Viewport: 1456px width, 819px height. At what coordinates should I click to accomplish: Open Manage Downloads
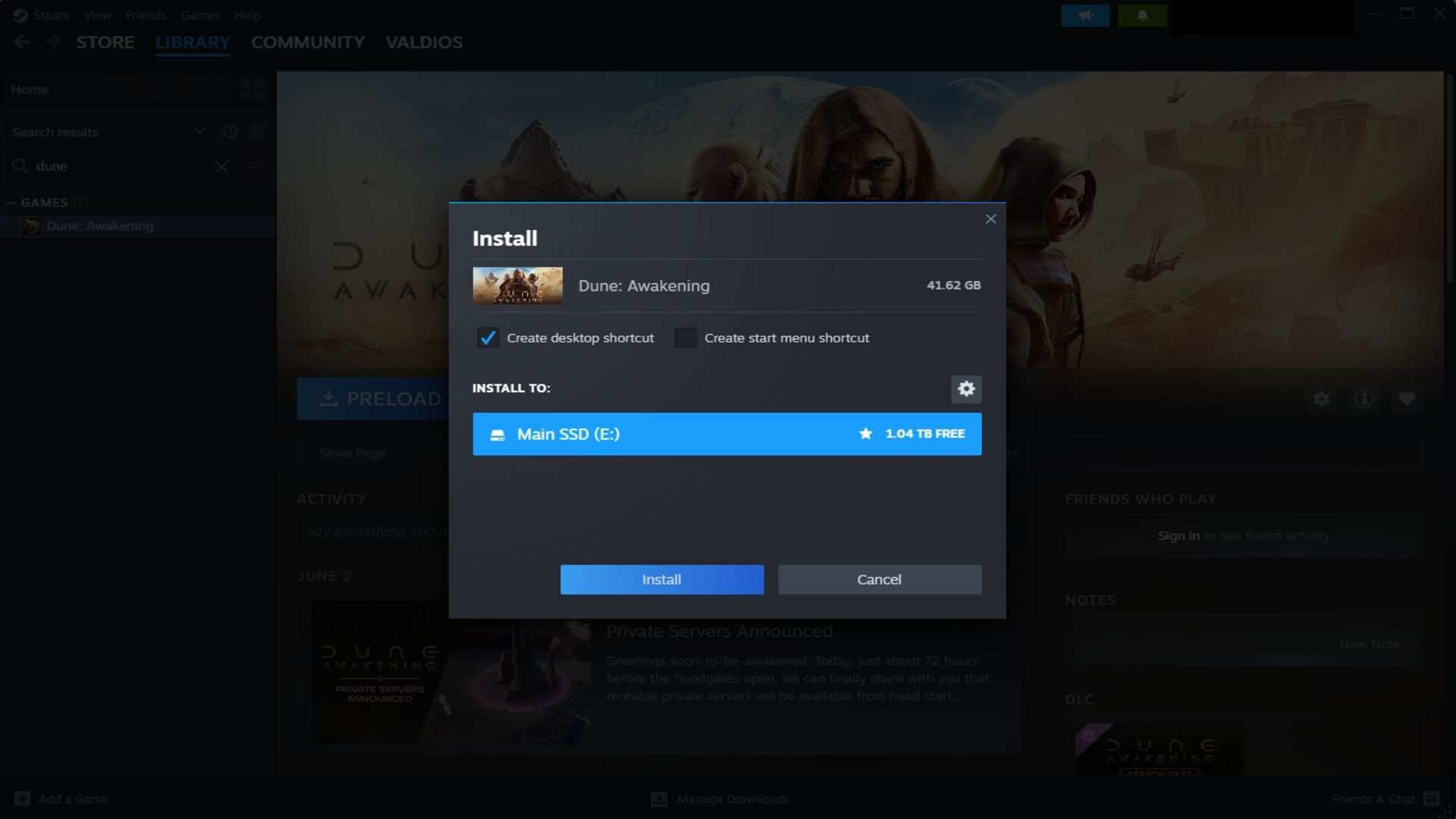coord(733,799)
